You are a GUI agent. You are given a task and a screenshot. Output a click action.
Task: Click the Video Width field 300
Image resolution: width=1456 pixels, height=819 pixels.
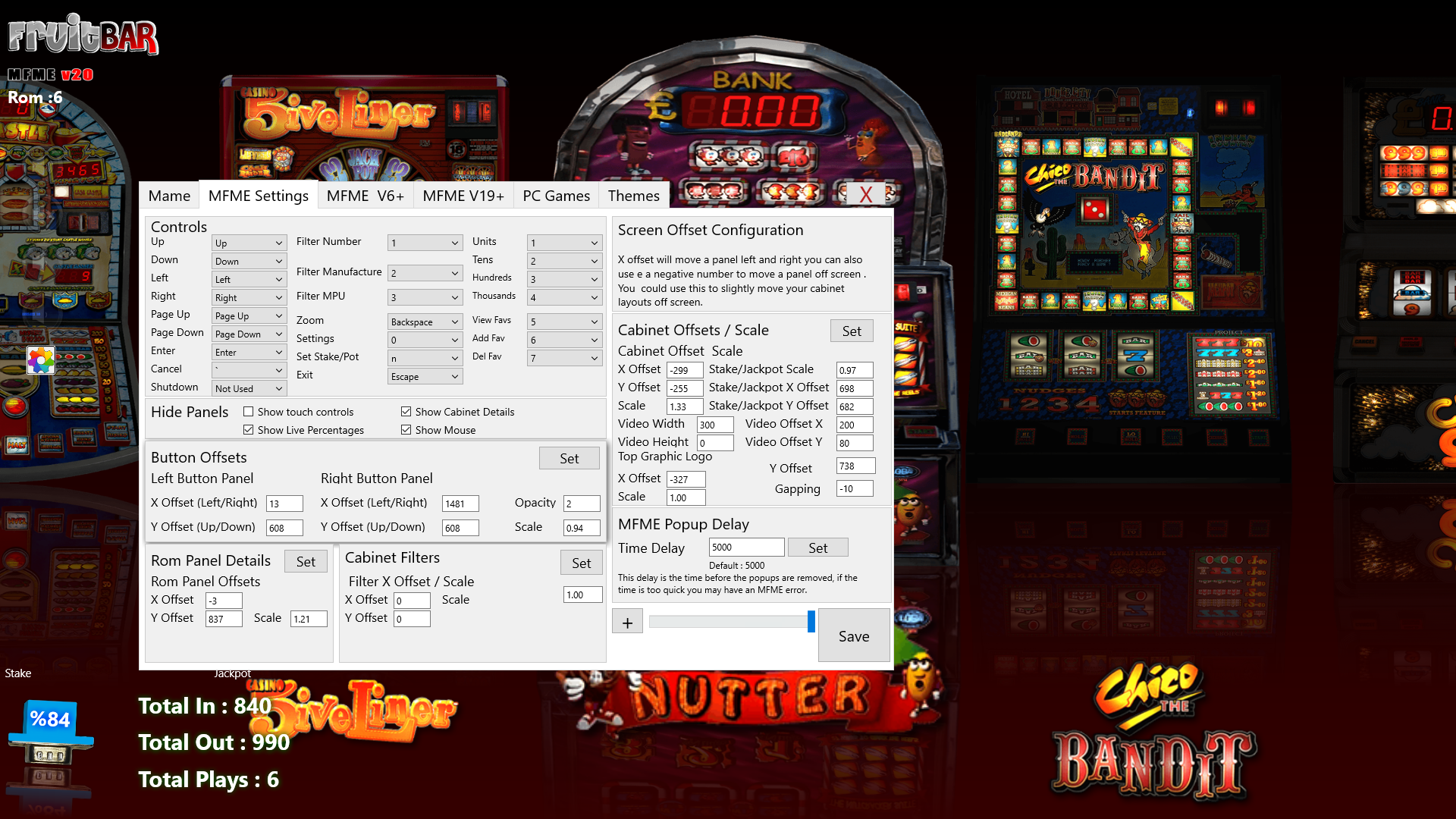tap(715, 425)
